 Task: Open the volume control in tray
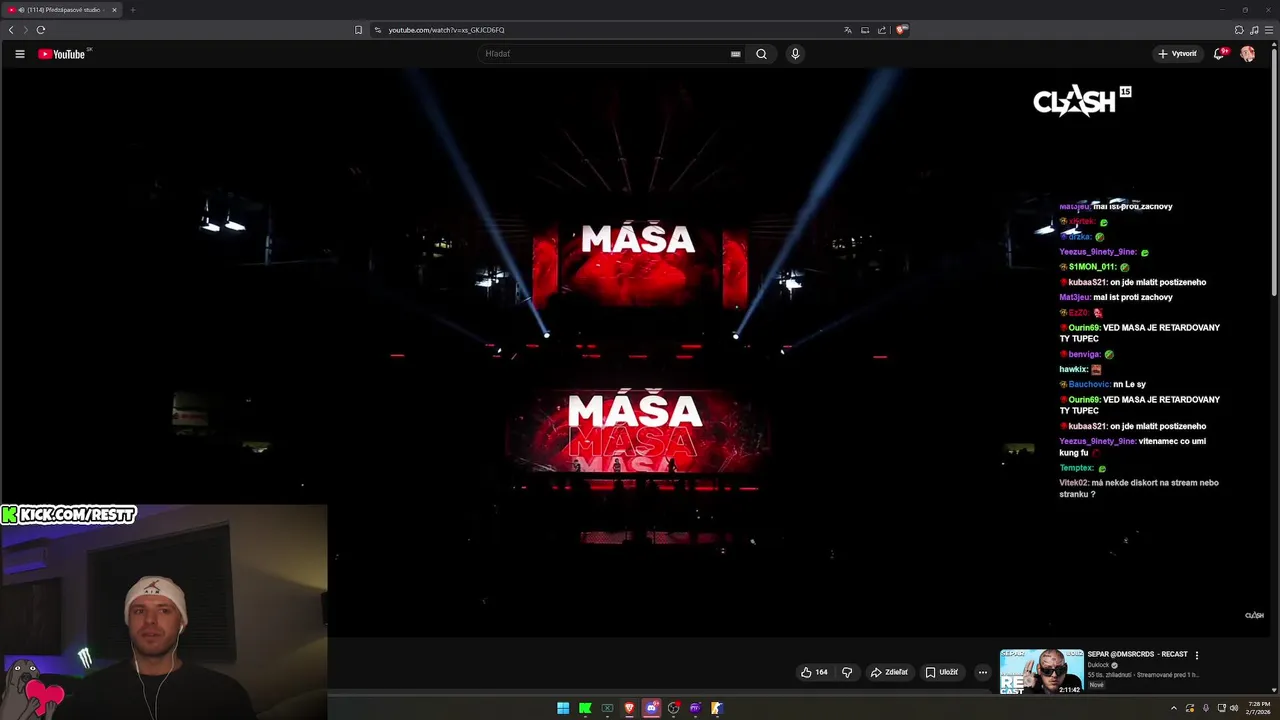click(1234, 708)
